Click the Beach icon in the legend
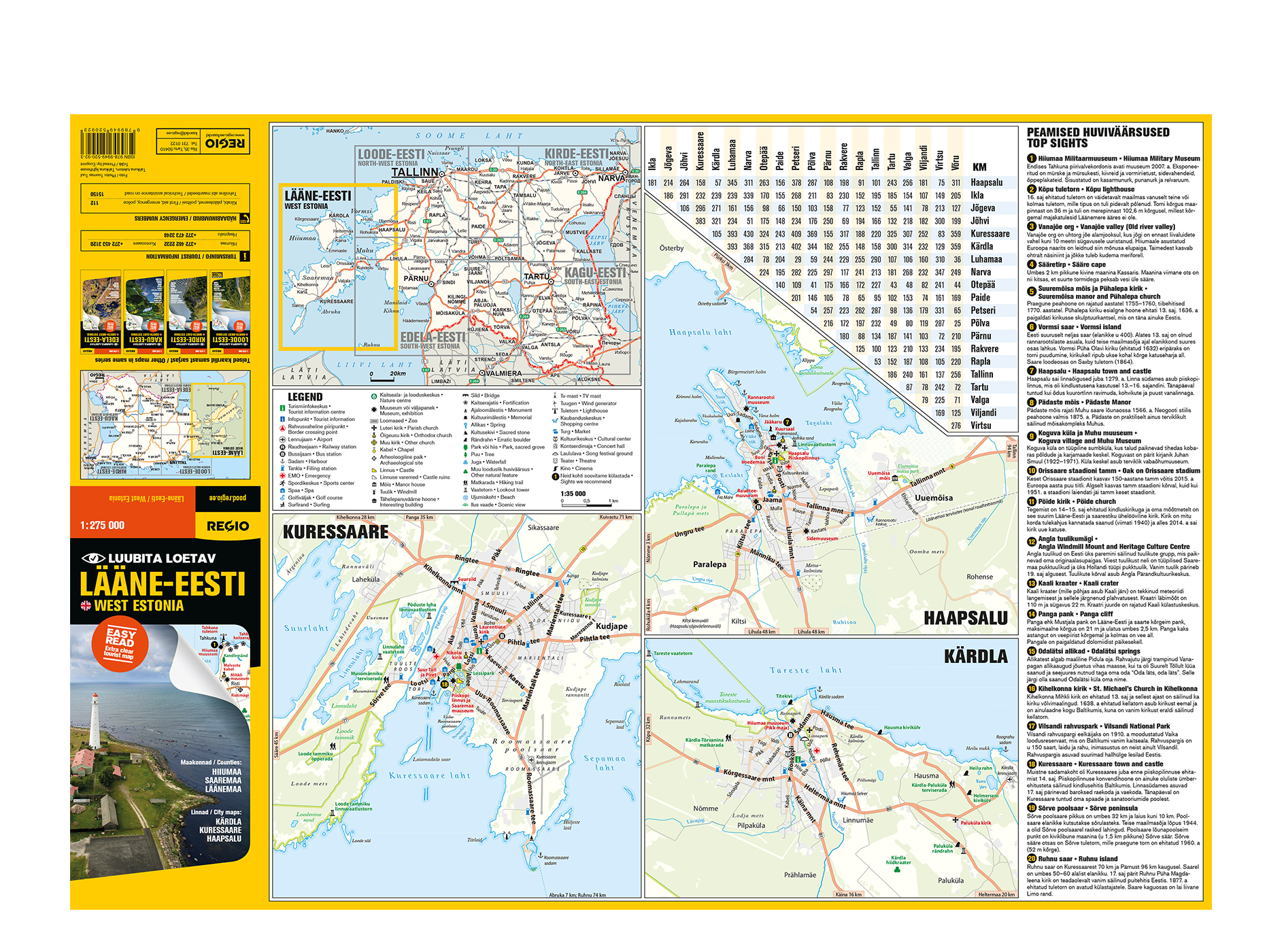Viewport: 1284px width, 952px height. pyautogui.click(x=465, y=498)
